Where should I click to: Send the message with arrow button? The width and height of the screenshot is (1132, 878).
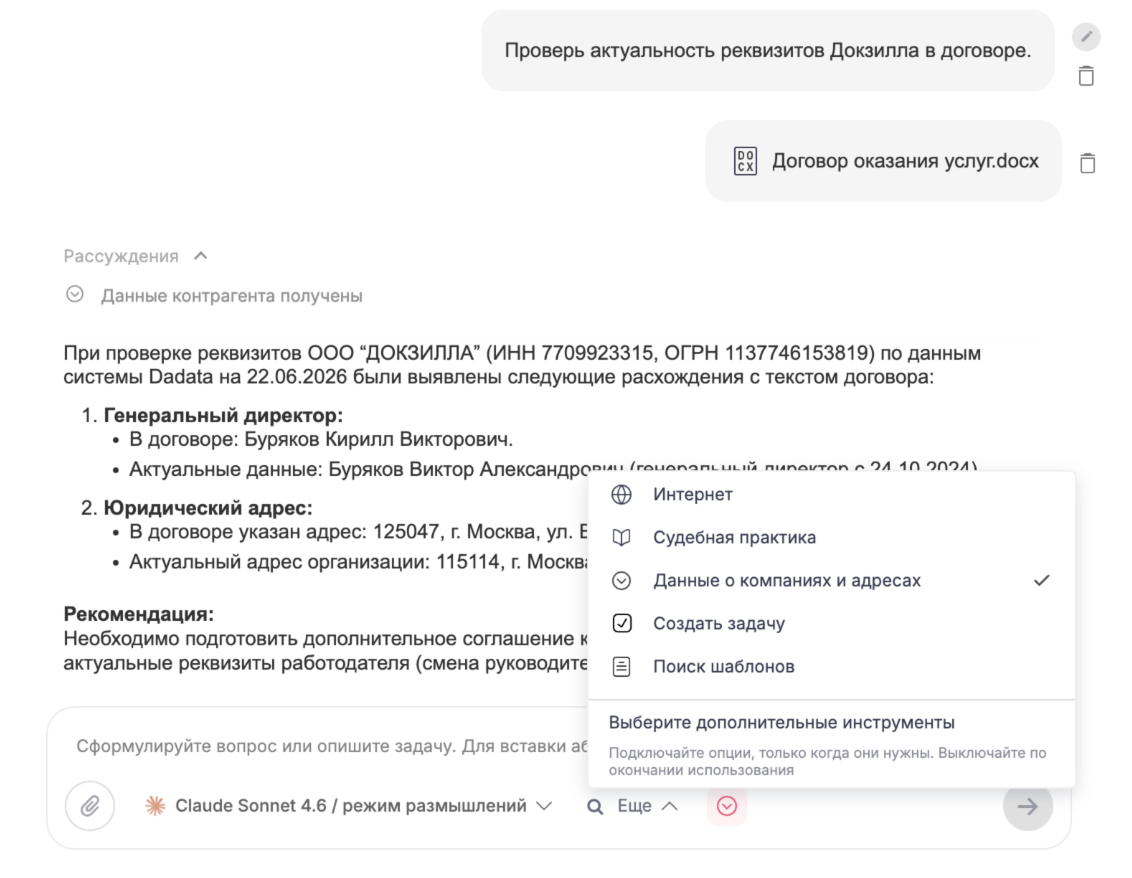pyautogui.click(x=1028, y=806)
